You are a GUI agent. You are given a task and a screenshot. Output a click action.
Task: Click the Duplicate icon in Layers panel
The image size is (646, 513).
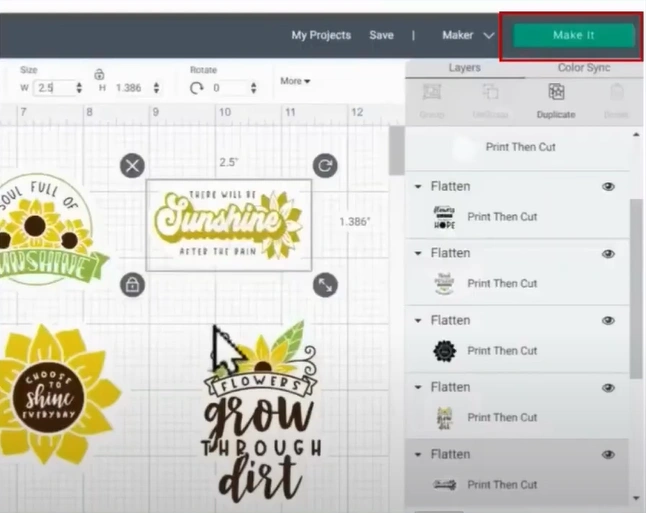point(555,92)
